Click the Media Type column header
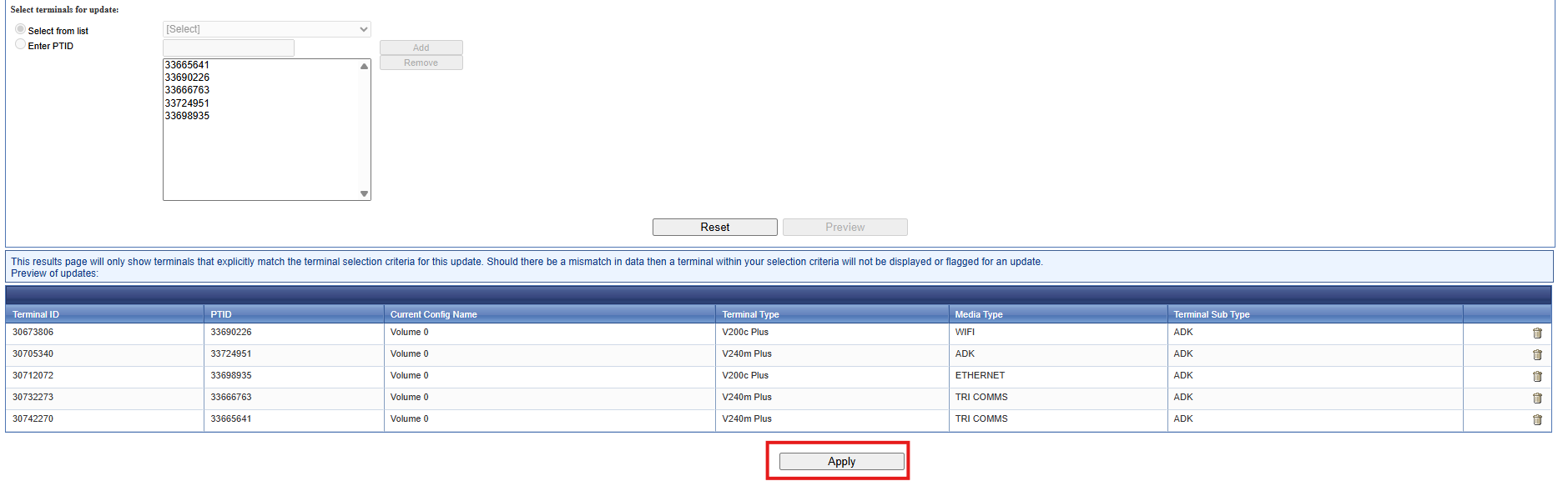1568x481 pixels. [x=979, y=314]
